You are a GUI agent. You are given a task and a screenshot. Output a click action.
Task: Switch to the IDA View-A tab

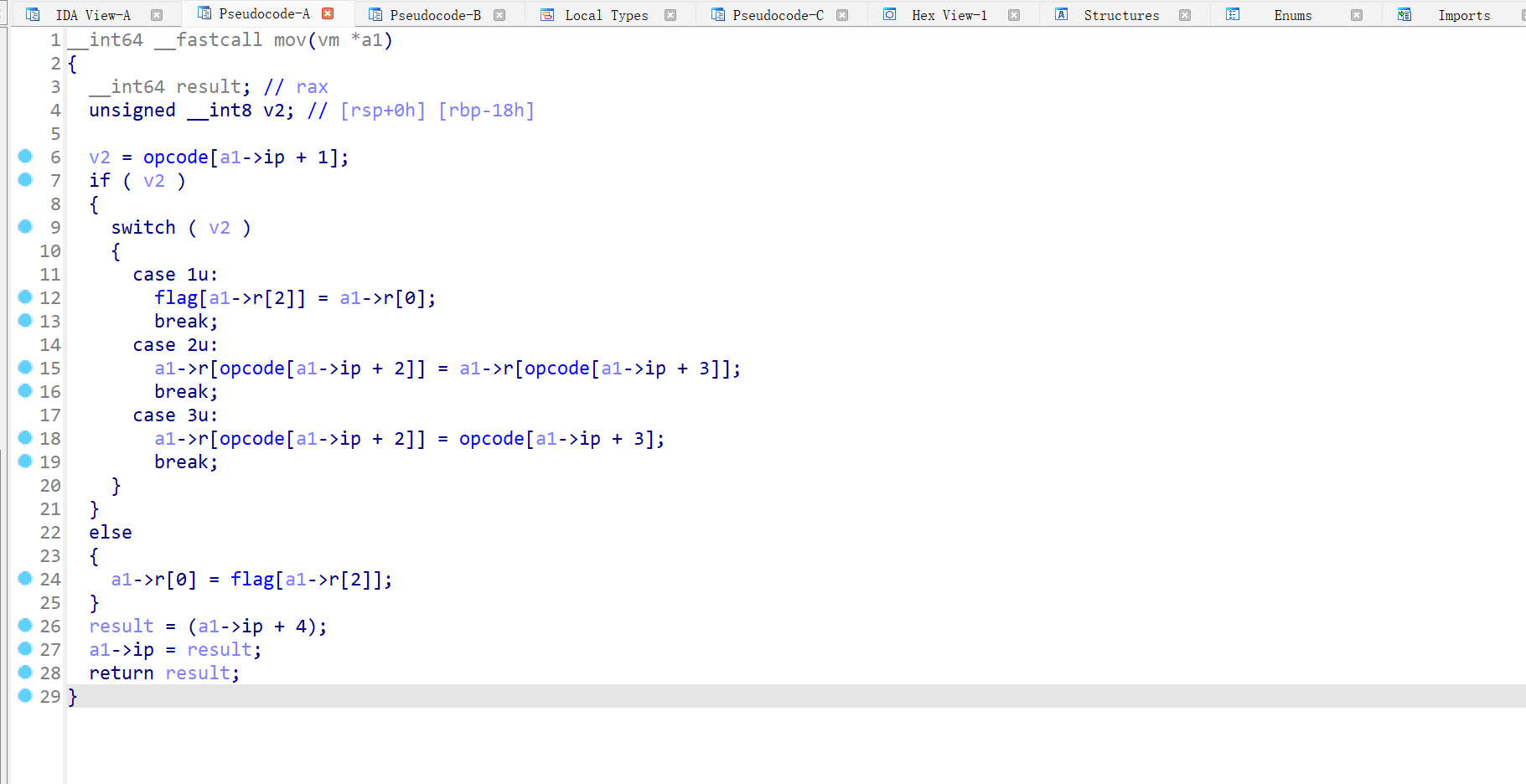coord(93,15)
